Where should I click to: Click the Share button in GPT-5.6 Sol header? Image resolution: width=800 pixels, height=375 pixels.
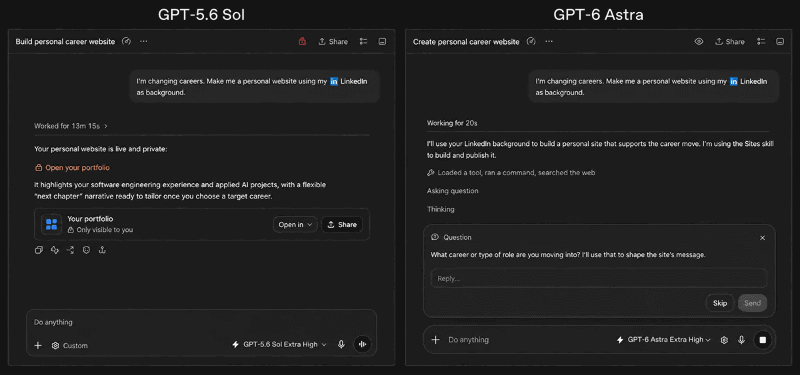click(333, 42)
